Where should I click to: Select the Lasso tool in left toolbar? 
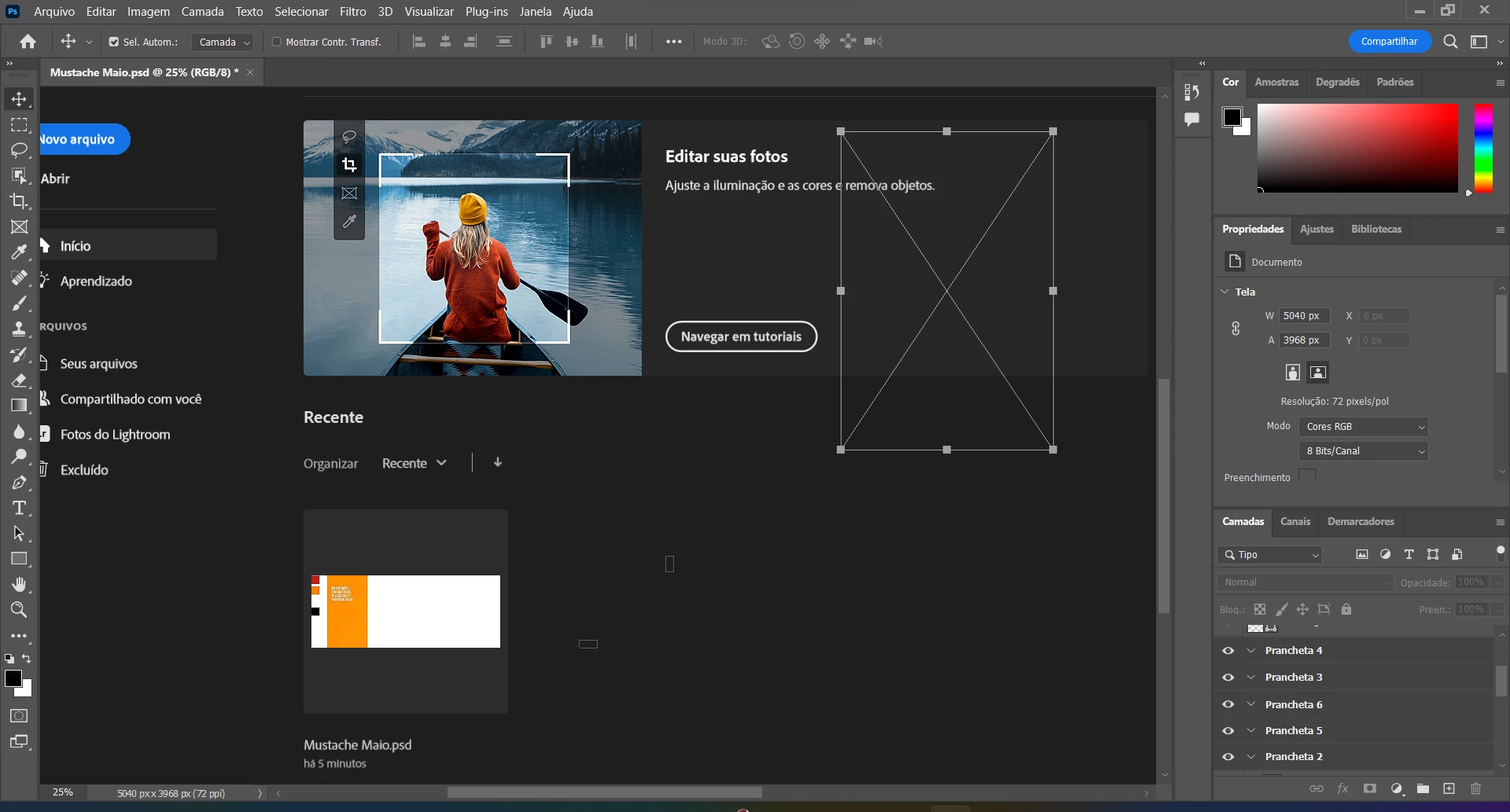click(19, 150)
